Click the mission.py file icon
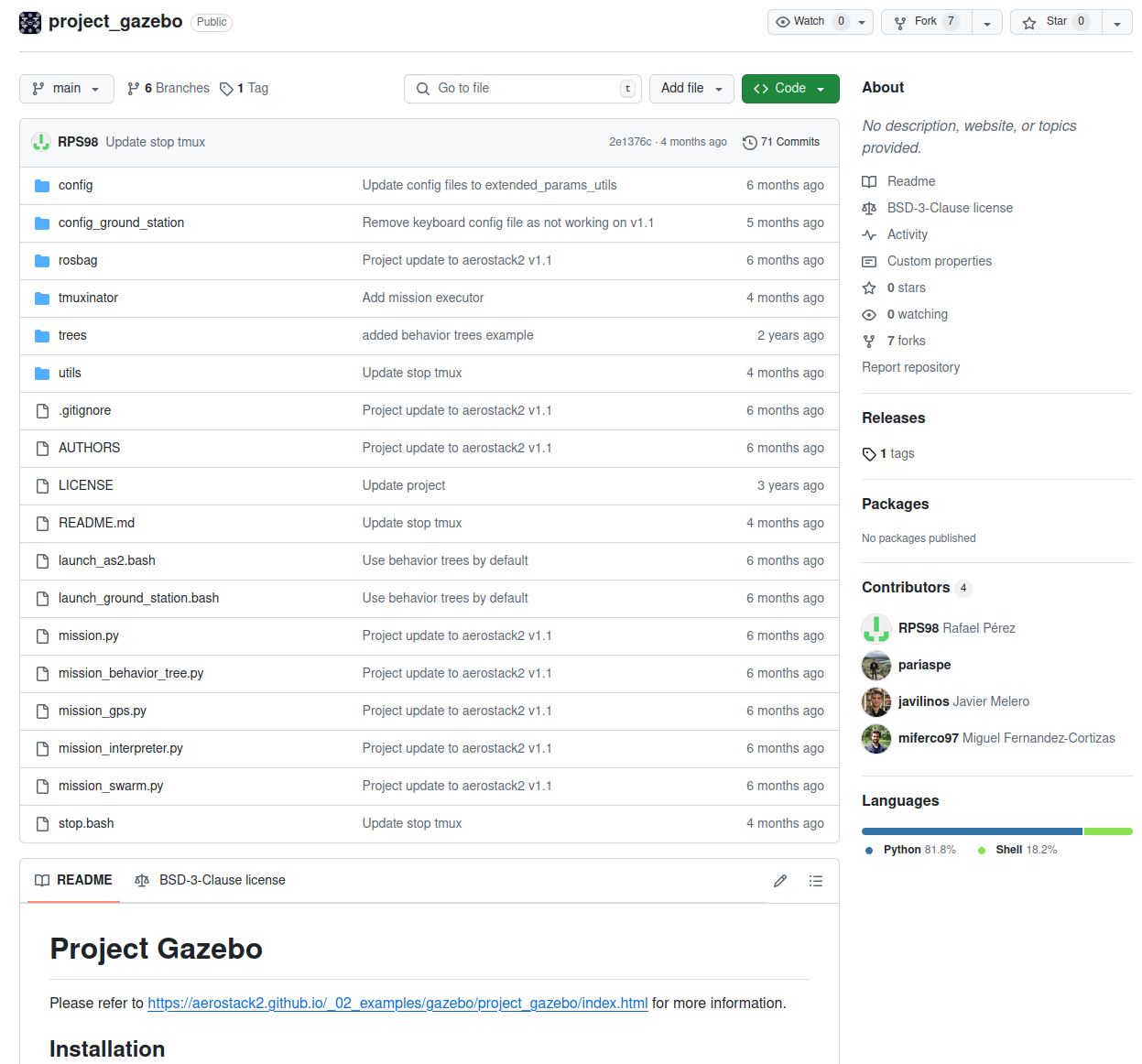 tap(42, 636)
